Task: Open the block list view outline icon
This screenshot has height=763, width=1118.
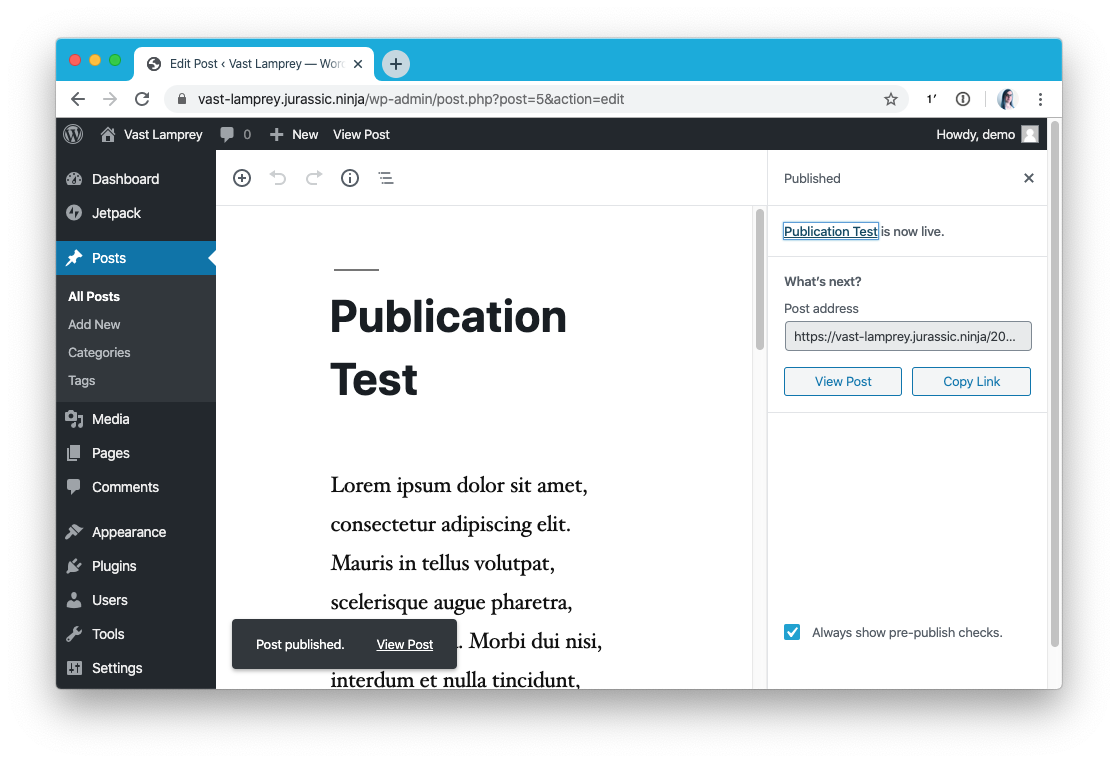Action: pos(386,177)
